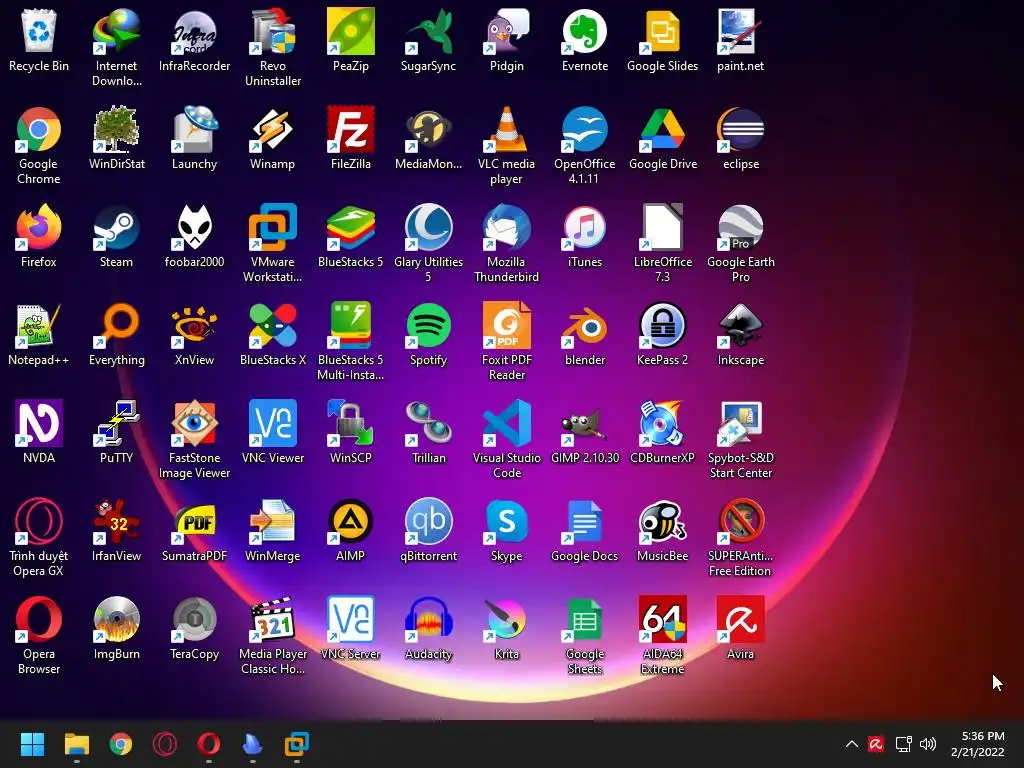Select the Launchy desktop icon
The image size is (1024, 768).
tap(195, 129)
